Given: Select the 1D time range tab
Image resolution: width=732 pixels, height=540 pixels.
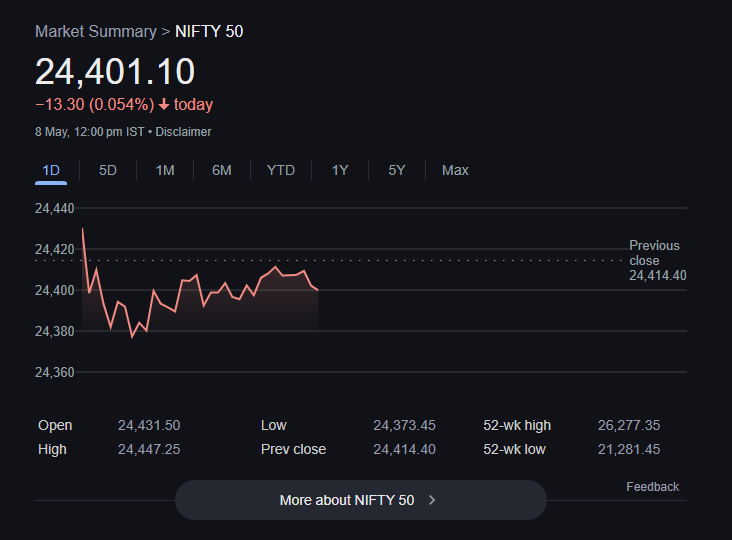Looking at the screenshot, I should tap(51, 170).
